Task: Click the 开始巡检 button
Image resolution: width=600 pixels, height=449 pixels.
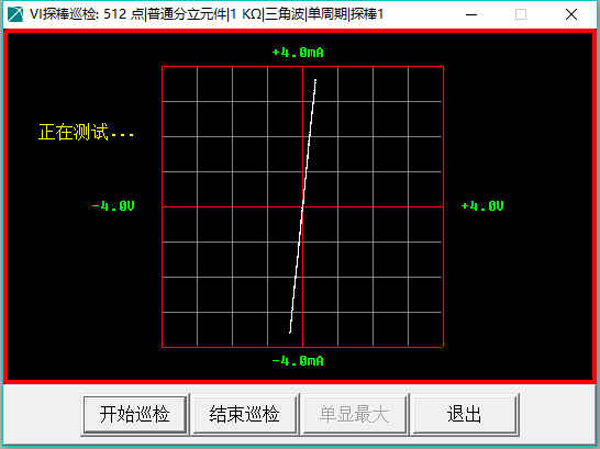Action: point(135,415)
